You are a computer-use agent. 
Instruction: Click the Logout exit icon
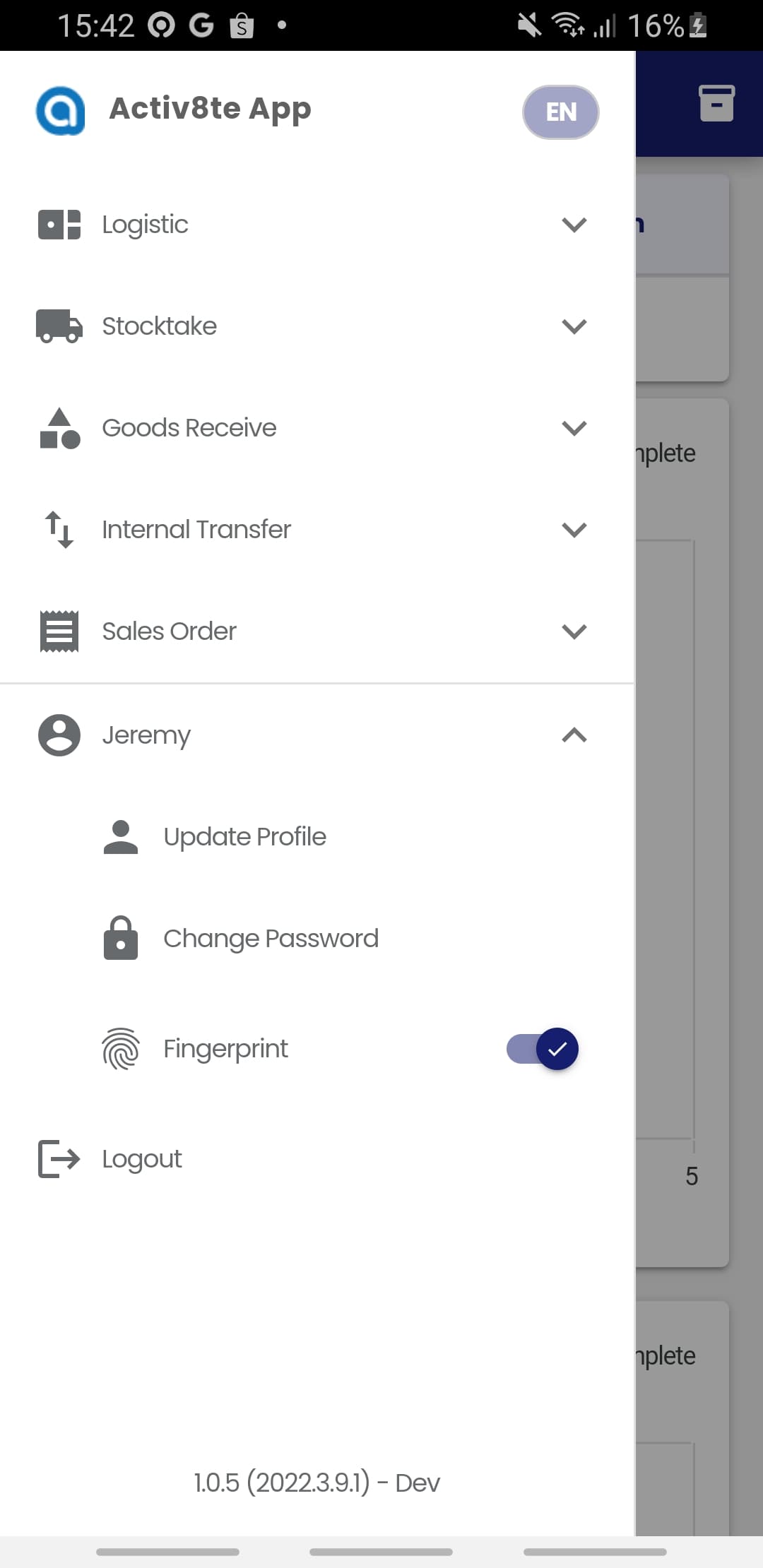59,1159
